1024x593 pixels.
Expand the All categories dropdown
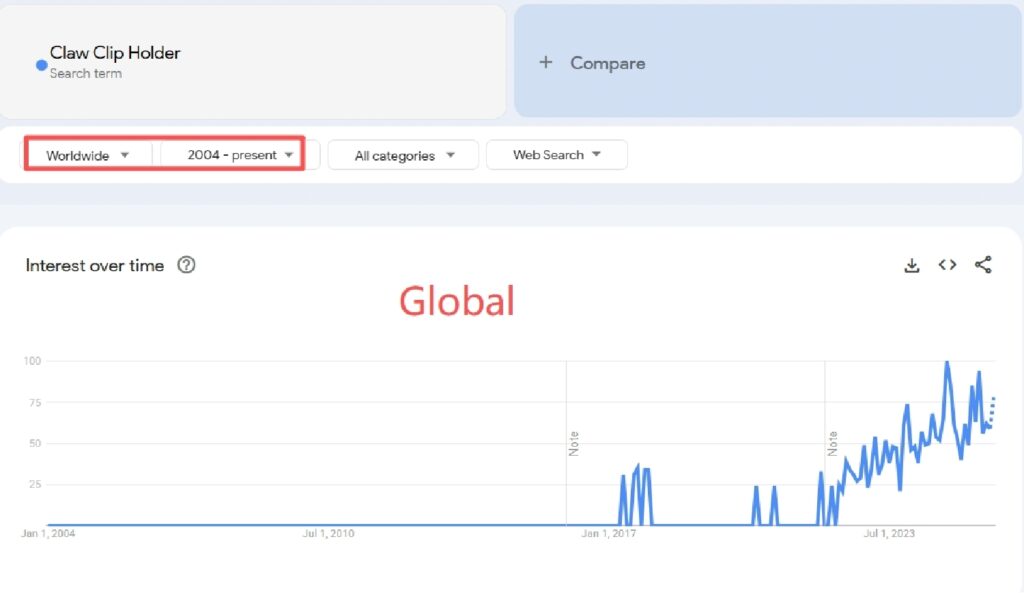404,155
